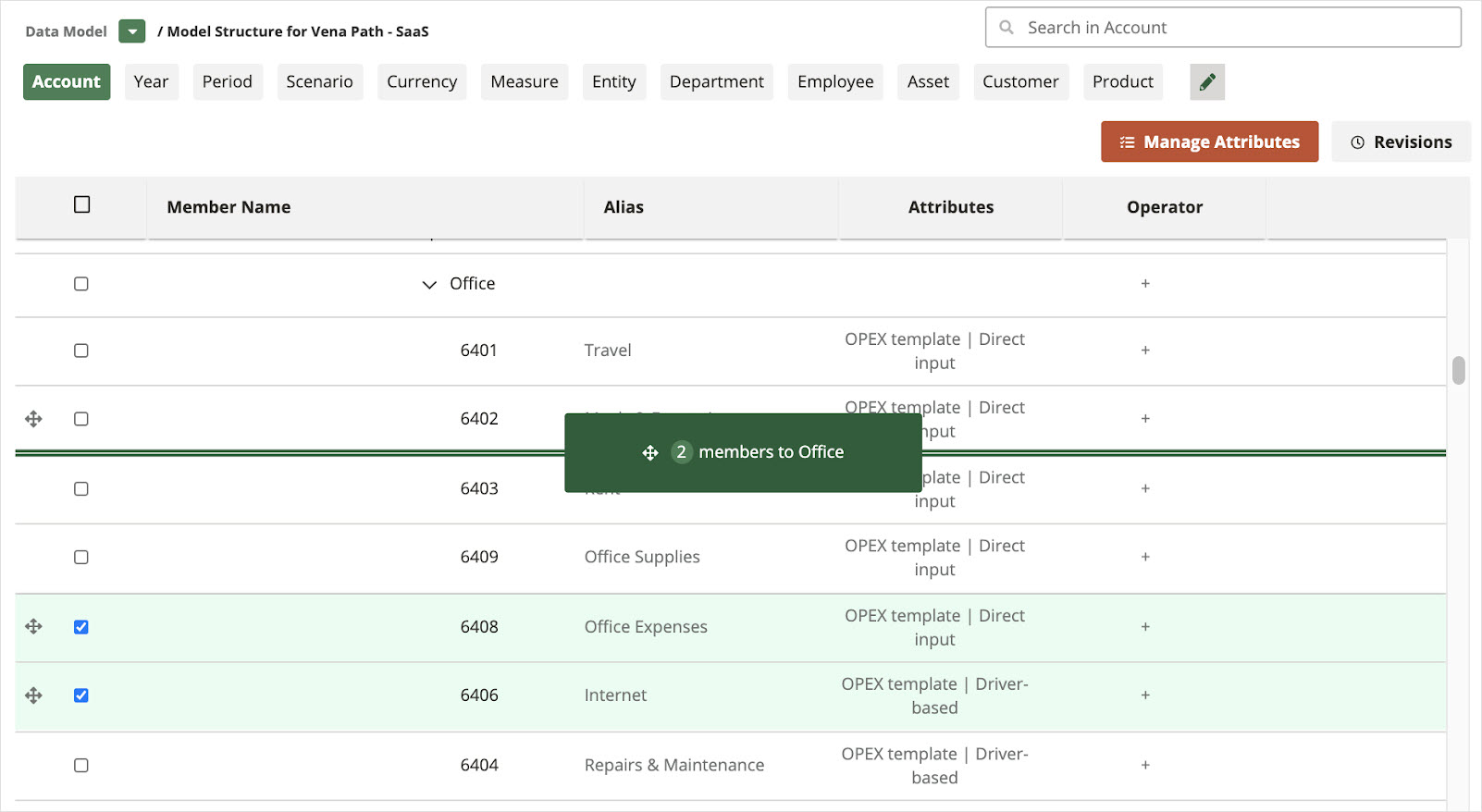Open the Revisions history
Screen dimensions: 1482x812
[x=1401, y=141]
